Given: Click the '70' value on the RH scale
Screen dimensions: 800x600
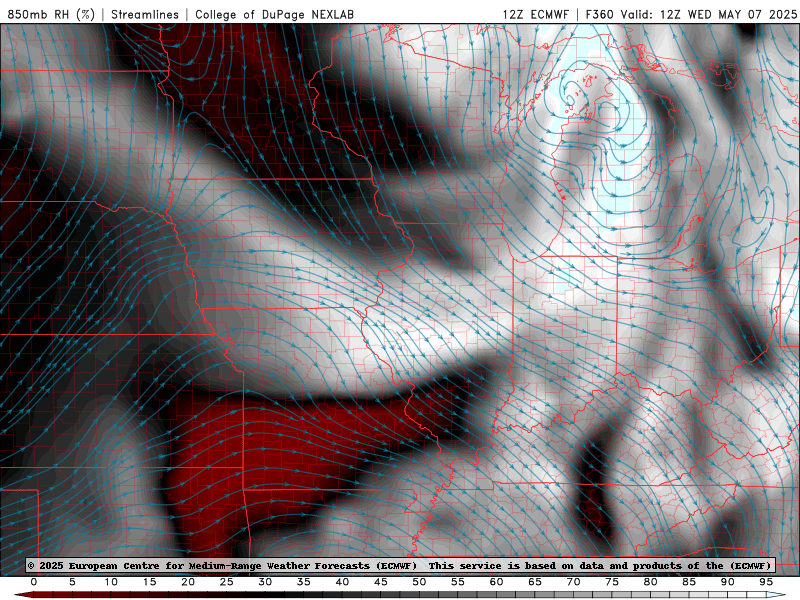Looking at the screenshot, I should point(573,582).
